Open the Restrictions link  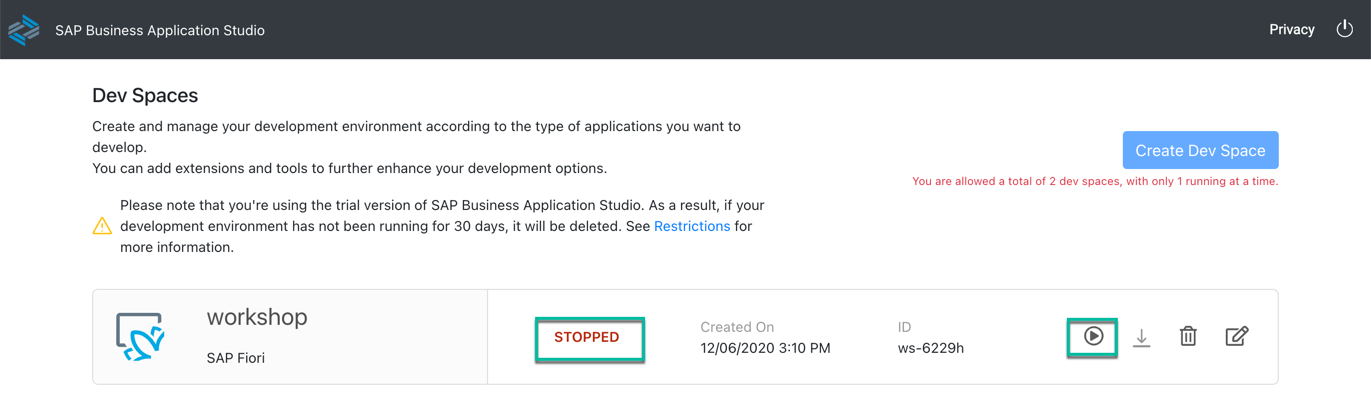pos(692,226)
